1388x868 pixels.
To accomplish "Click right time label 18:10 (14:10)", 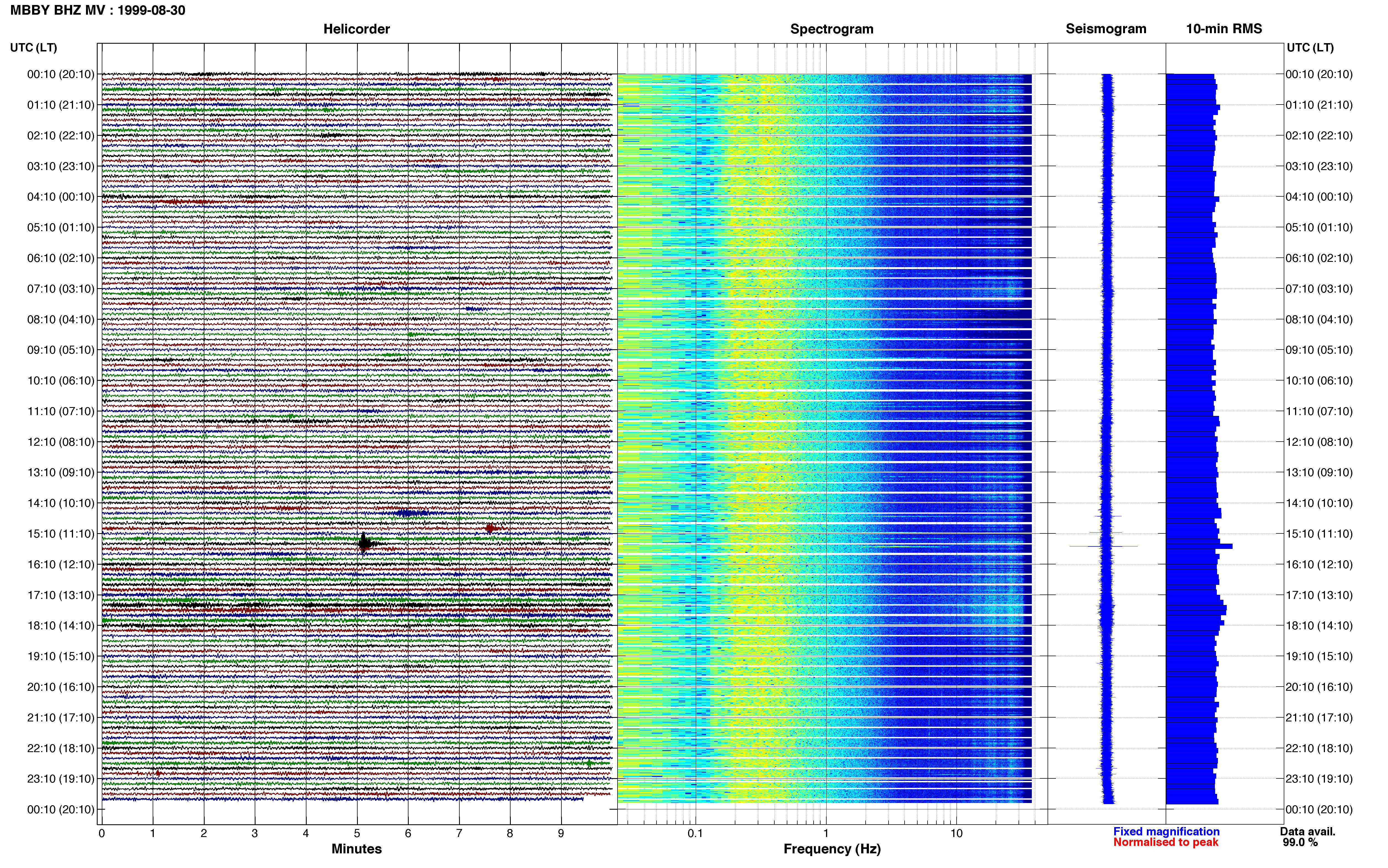I will click(x=1319, y=625).
